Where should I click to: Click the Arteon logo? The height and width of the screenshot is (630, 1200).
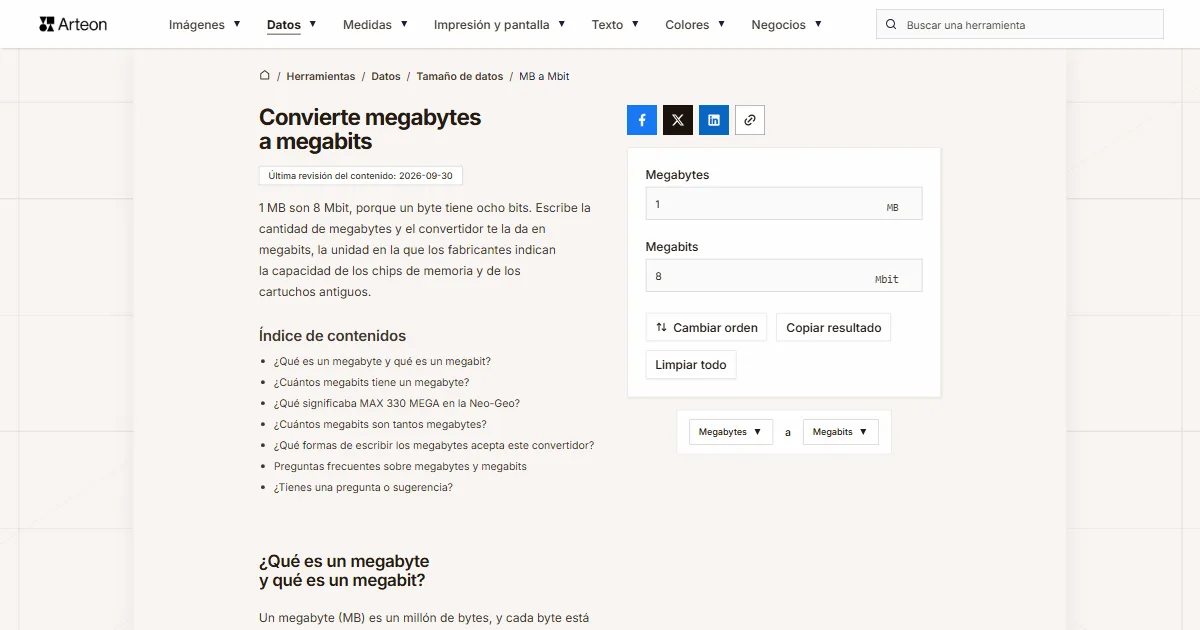click(73, 24)
